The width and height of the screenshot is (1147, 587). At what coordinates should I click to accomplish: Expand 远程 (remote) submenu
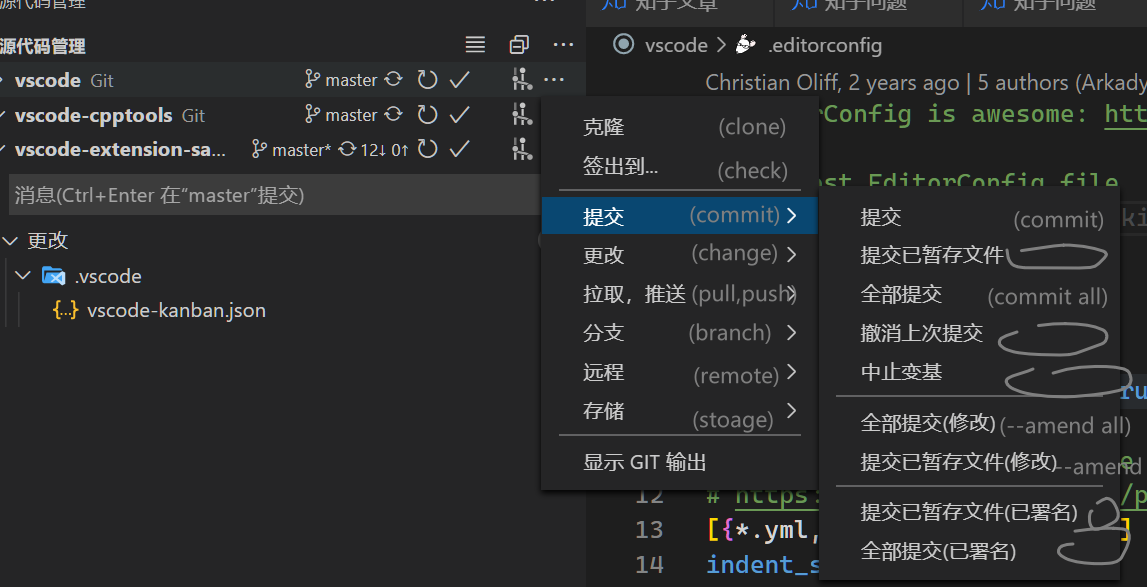pyautogui.click(x=680, y=373)
